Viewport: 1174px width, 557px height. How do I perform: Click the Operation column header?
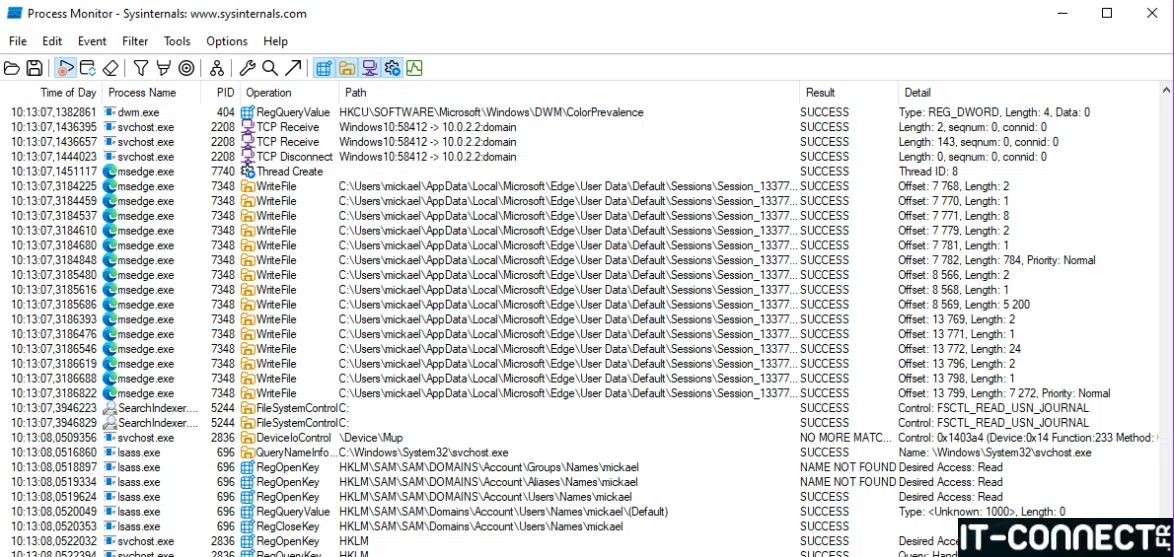point(290,93)
